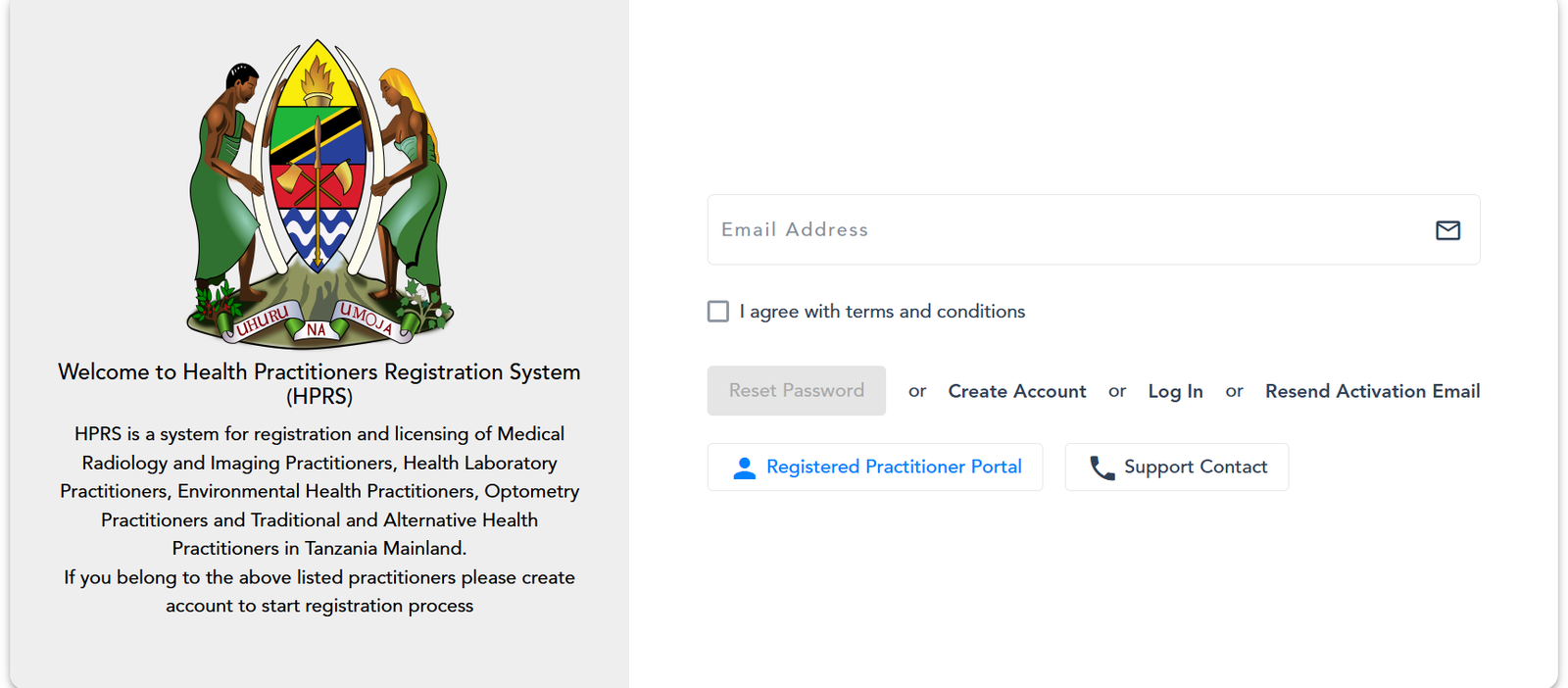Viewport: 1568px width, 688px height.
Task: Click the envelope icon in the email field
Action: pos(1448,231)
